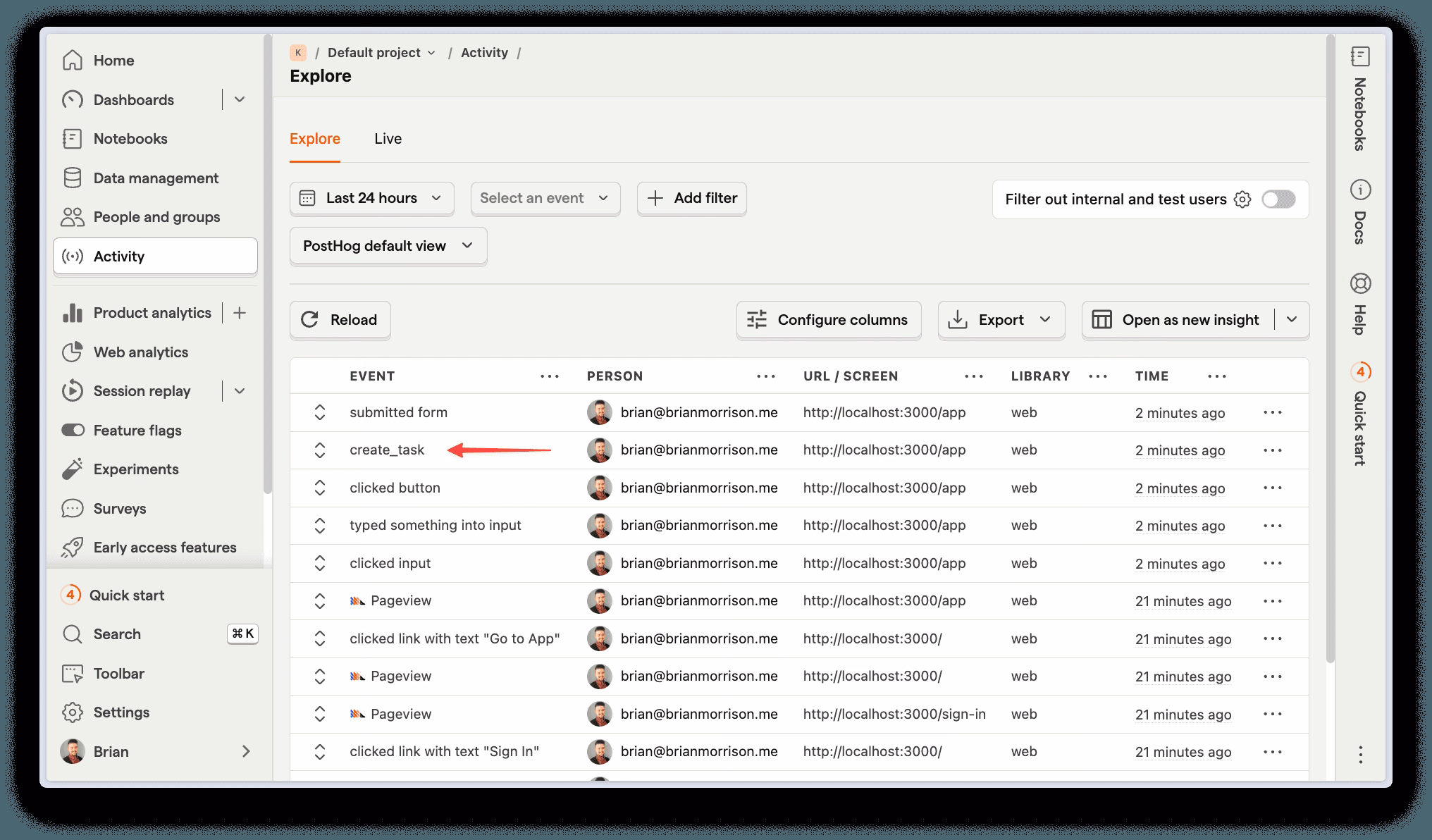Open row options for submitted form event
Image resolution: width=1432 pixels, height=840 pixels.
(x=1272, y=412)
